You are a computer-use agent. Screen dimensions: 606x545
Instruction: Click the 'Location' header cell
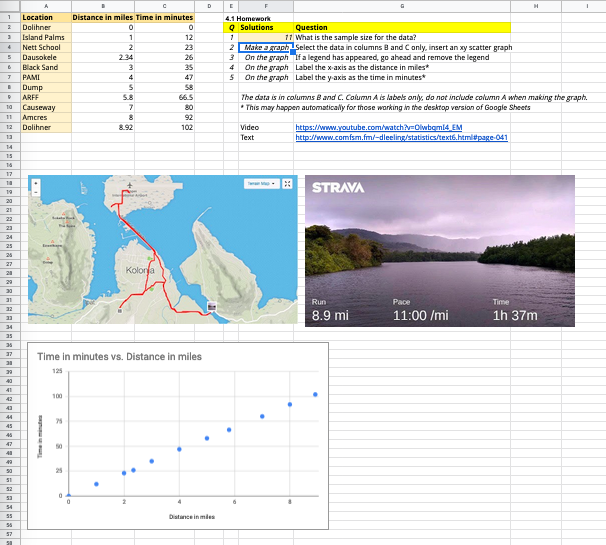(x=46, y=17)
